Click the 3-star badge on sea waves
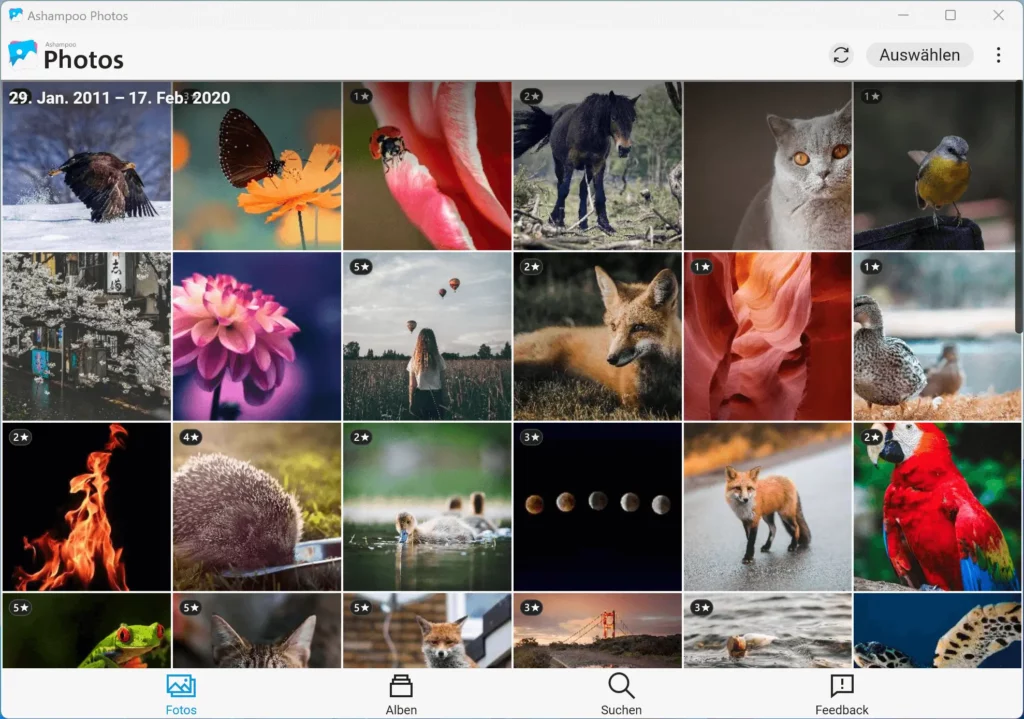This screenshot has width=1024, height=719. (702, 607)
